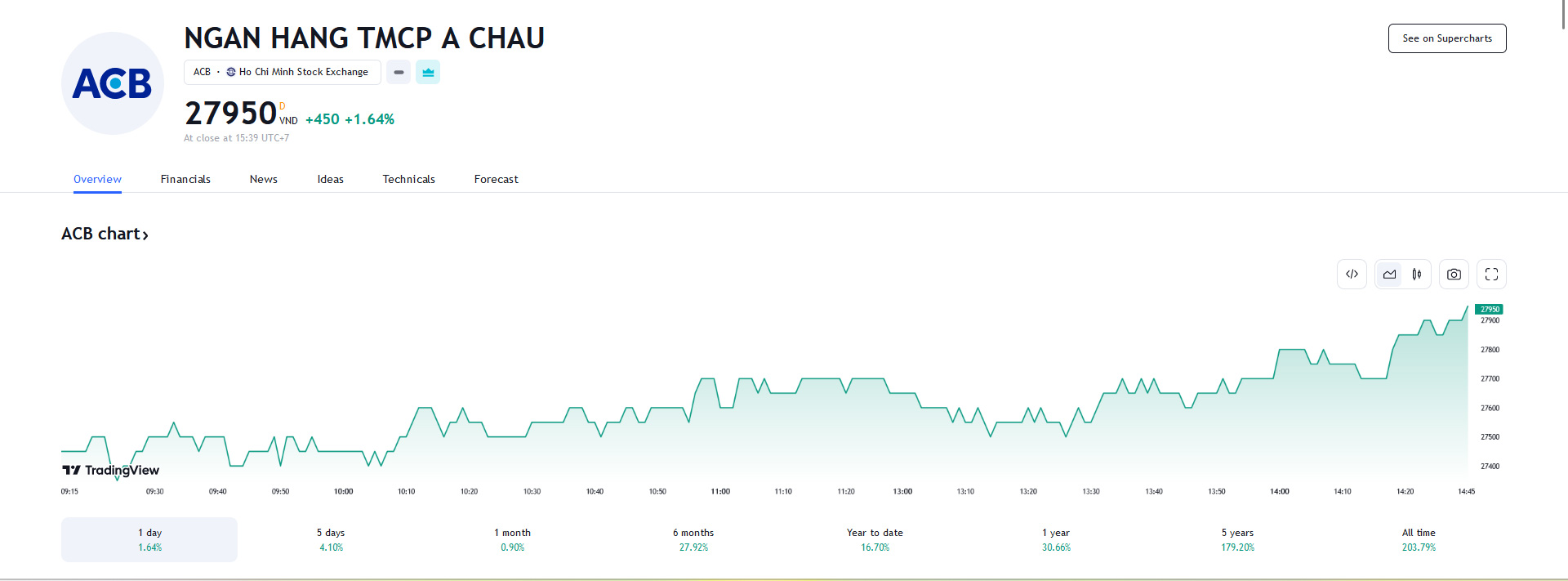The height and width of the screenshot is (581, 1568).
Task: Go to the Forecast tab
Action: pyautogui.click(x=496, y=179)
